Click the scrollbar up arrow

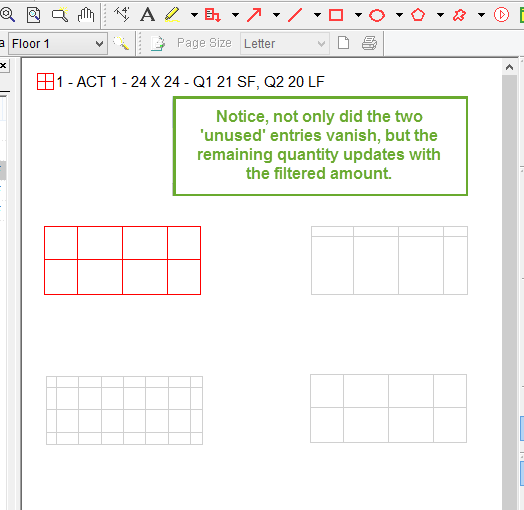[x=509, y=67]
